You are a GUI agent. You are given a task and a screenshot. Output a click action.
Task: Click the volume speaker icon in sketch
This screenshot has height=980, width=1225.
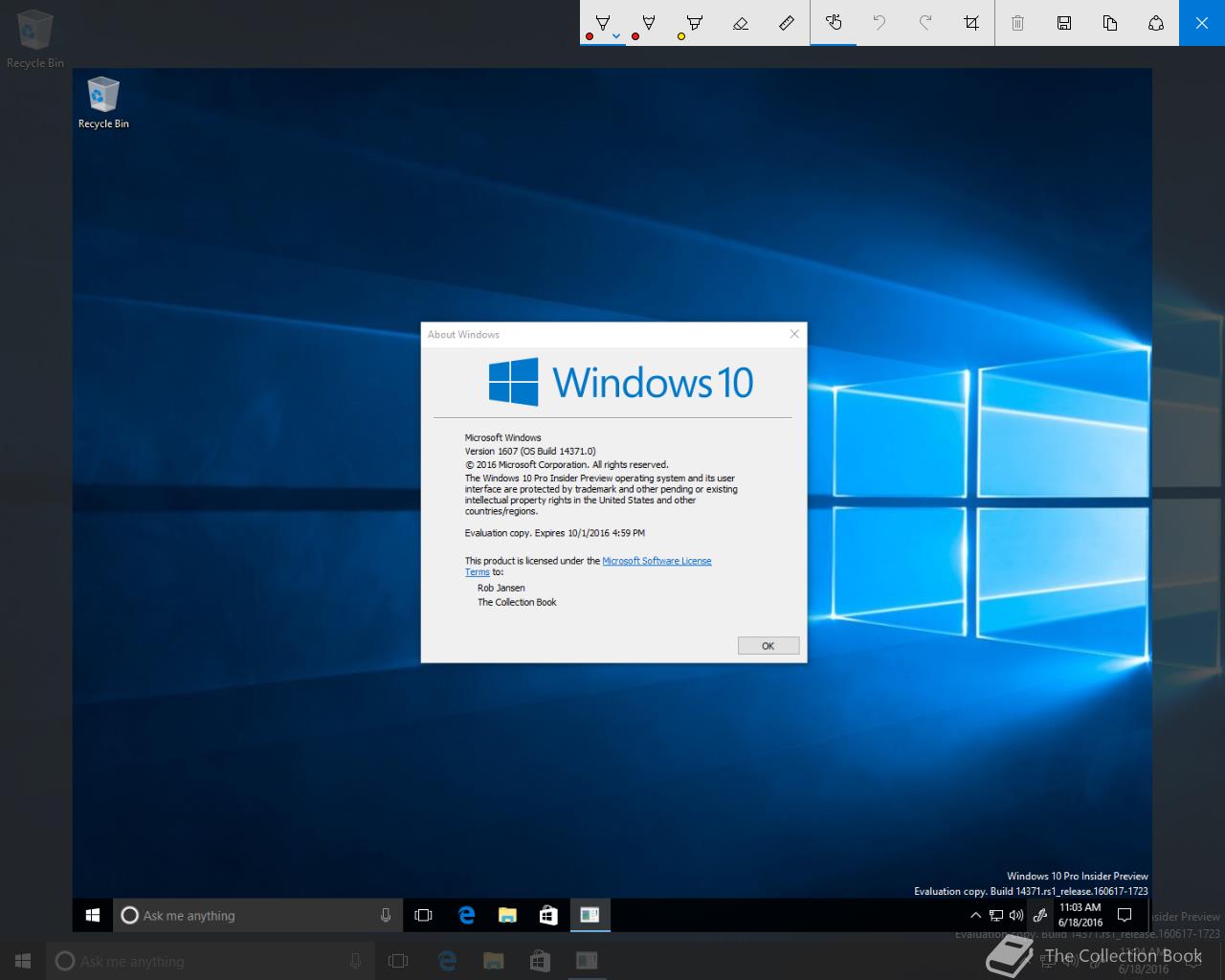pyautogui.click(x=1015, y=916)
